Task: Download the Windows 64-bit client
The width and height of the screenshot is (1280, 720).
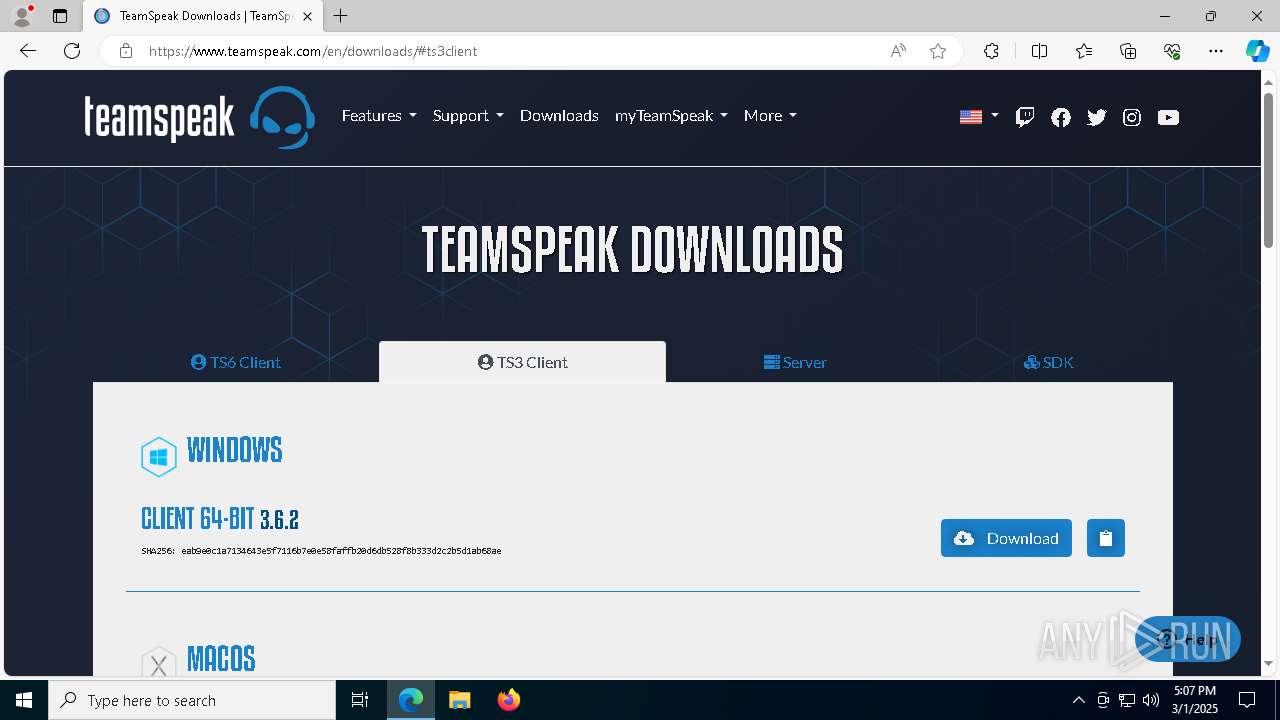Action: pyautogui.click(x=1006, y=538)
